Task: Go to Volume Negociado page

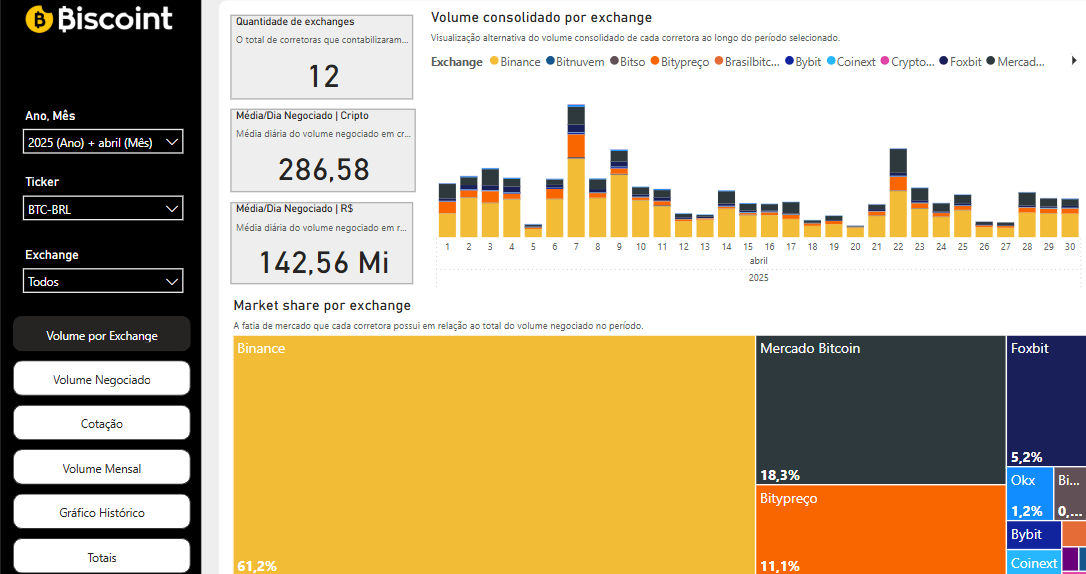Action: coord(102,379)
